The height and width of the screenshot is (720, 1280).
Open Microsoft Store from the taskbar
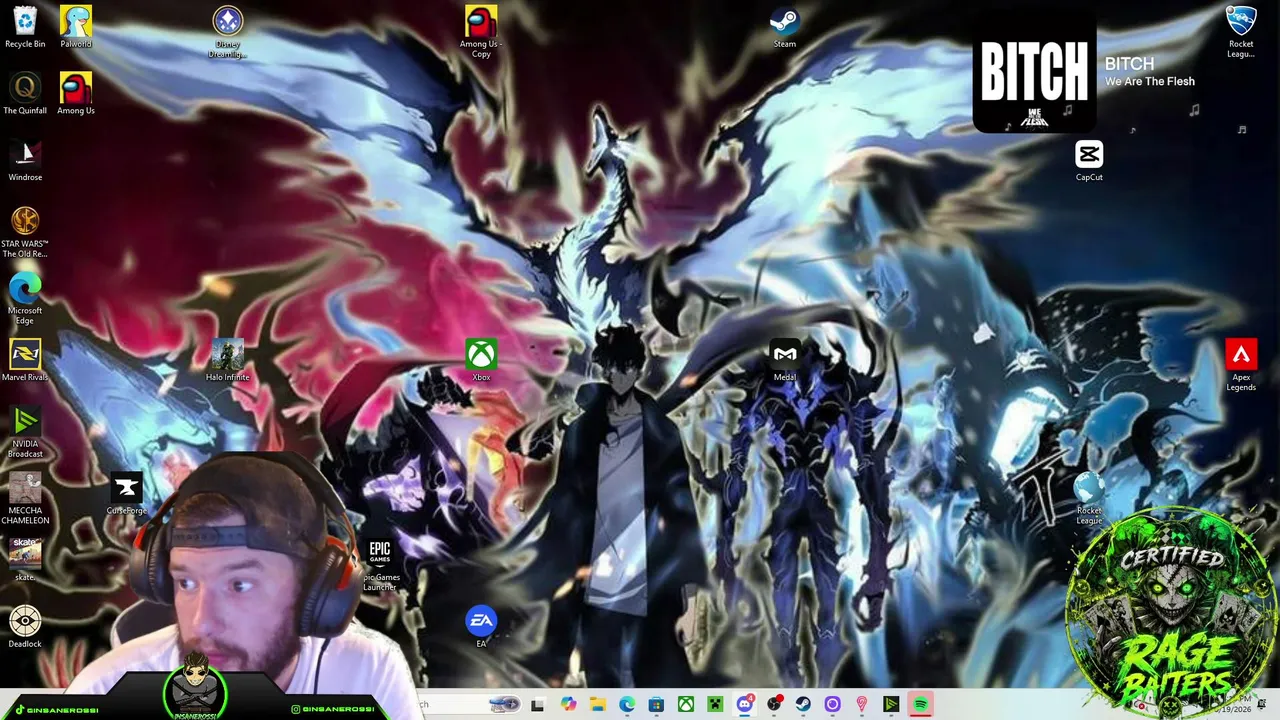[656, 705]
